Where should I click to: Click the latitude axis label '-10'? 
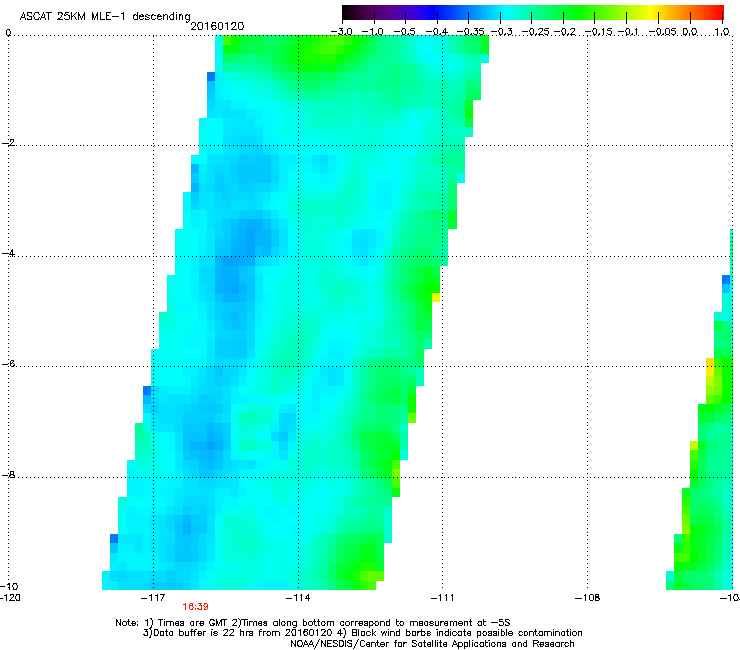click(9, 586)
